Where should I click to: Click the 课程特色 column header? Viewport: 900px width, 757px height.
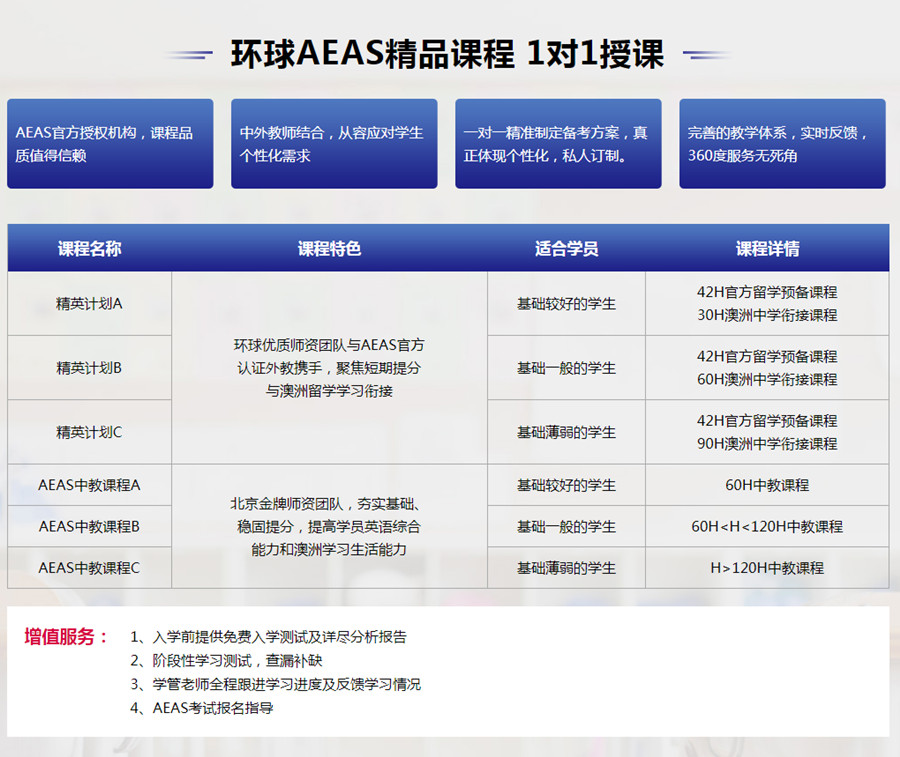coord(329,249)
